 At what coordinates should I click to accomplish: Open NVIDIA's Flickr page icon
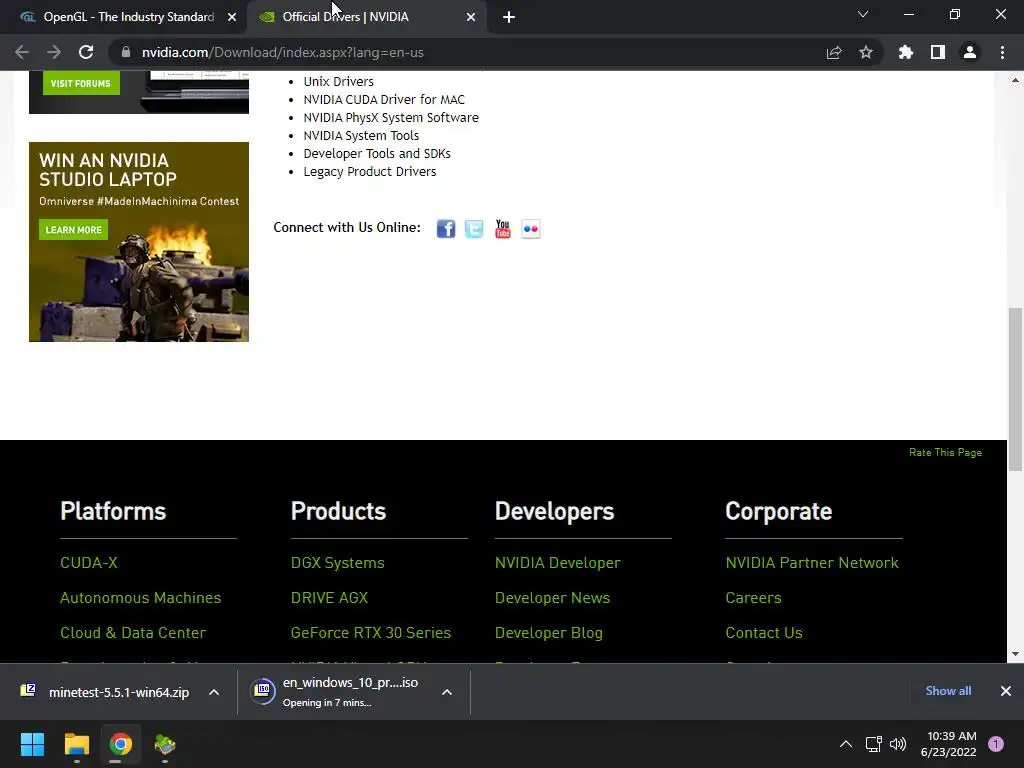click(530, 229)
